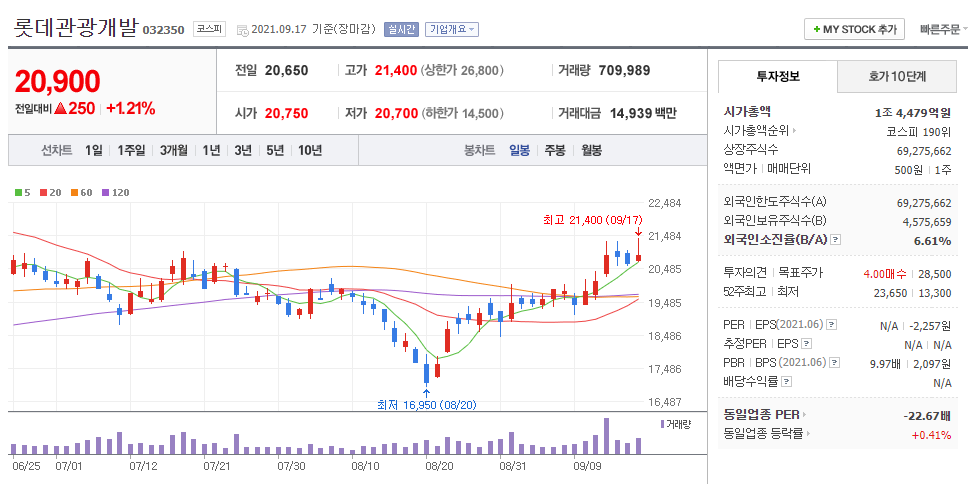Click the MY STOCK 추가 button
974x484 pixels.
(854, 29)
